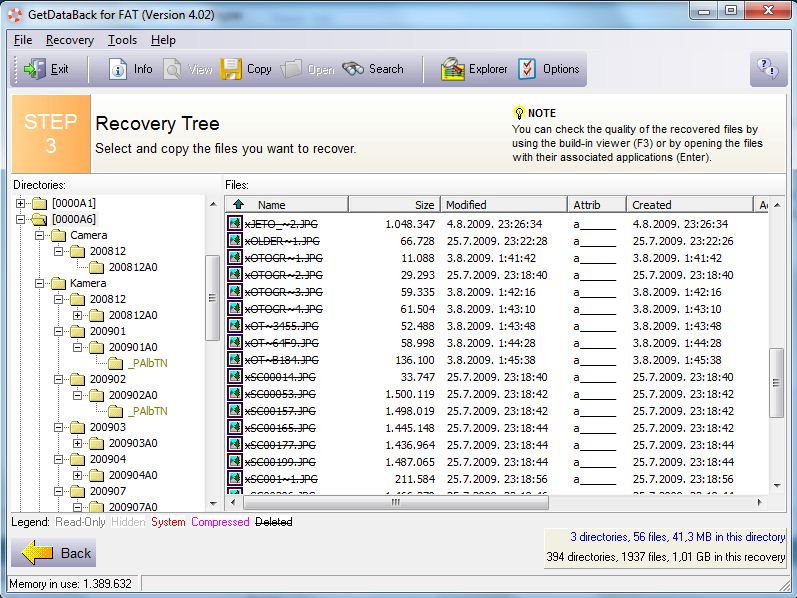The height and width of the screenshot is (598, 797).
Task: Sort files by Name column header
Action: tap(287, 204)
